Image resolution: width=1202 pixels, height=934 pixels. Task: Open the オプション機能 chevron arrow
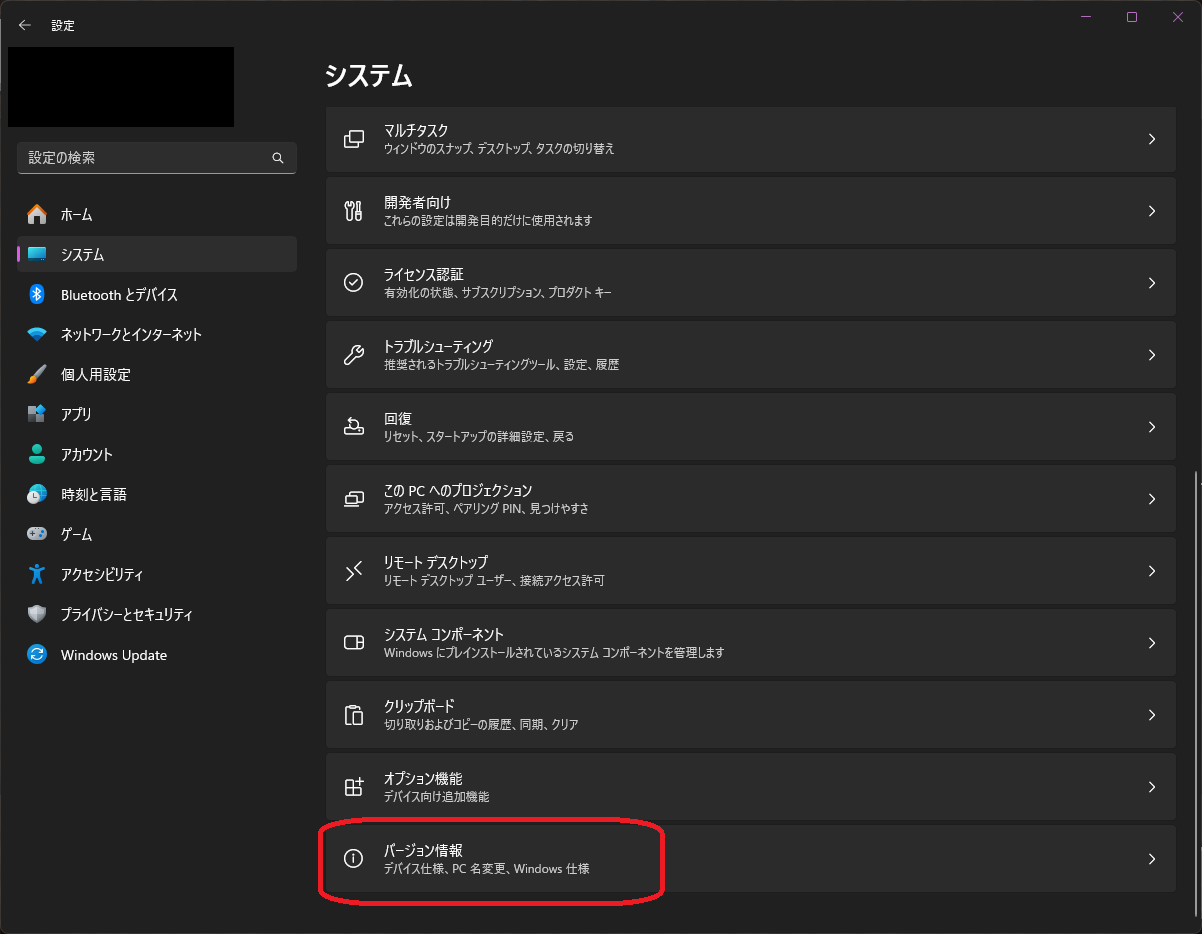(1152, 787)
